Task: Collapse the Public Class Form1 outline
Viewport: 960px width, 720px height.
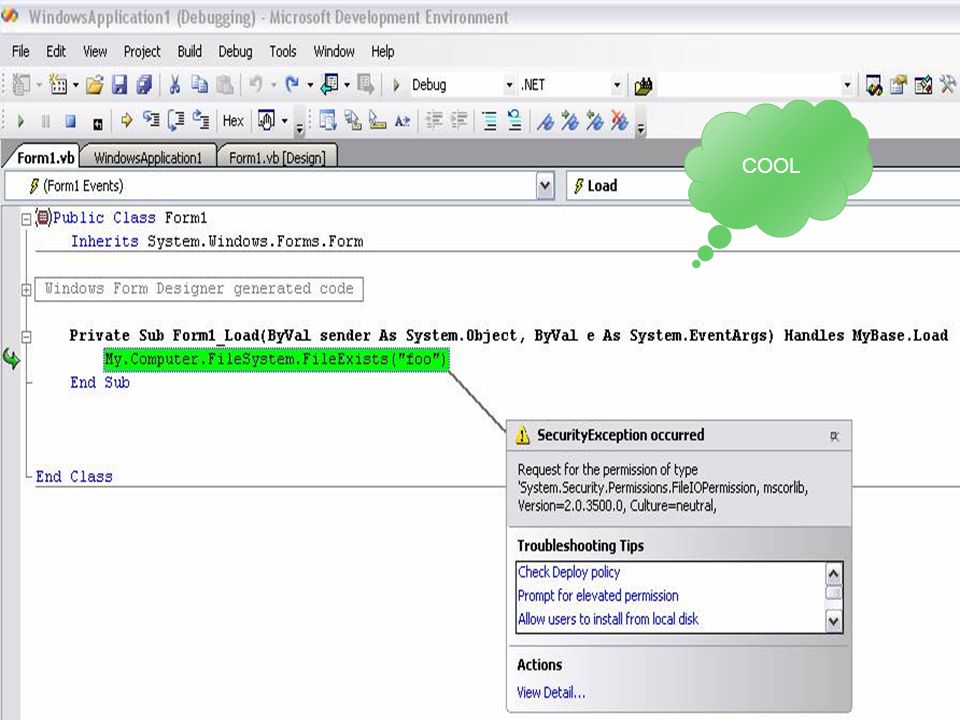Action: [x=26, y=219]
